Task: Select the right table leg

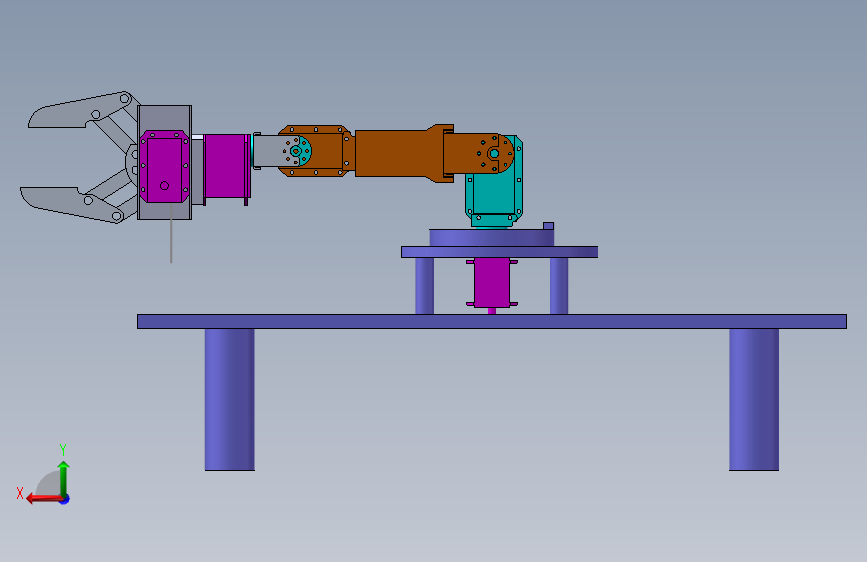Action: [754, 399]
